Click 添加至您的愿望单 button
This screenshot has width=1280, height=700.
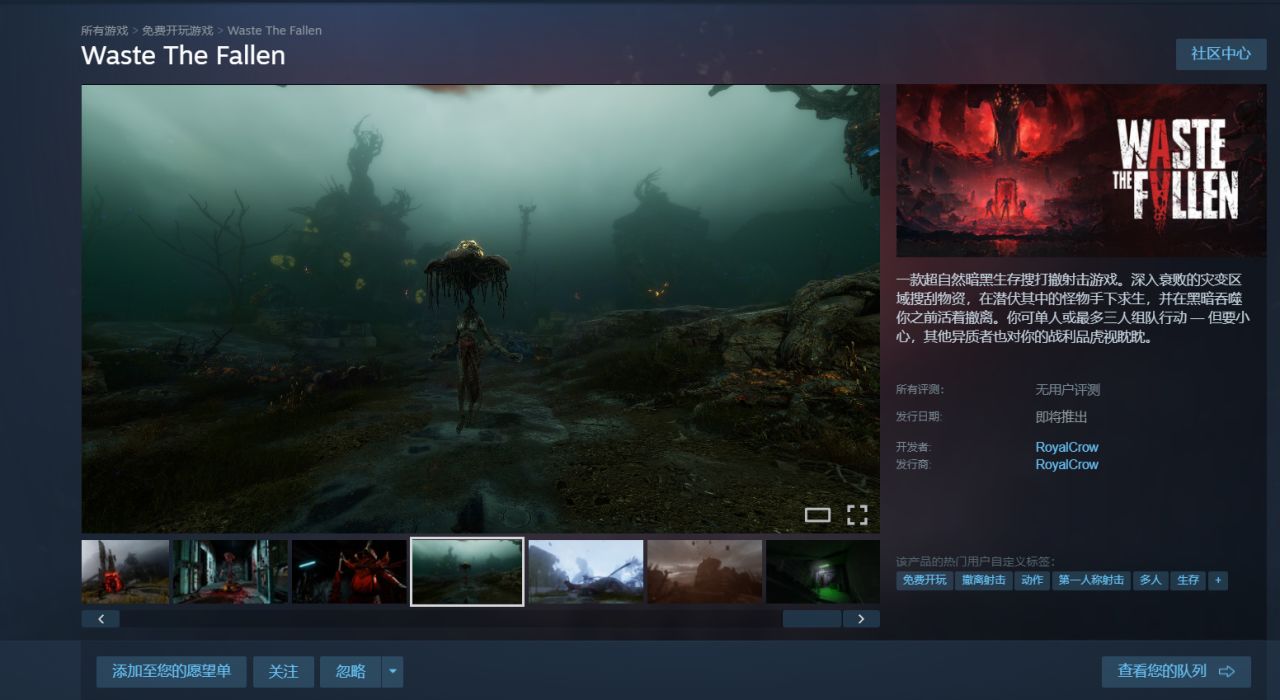(x=171, y=672)
